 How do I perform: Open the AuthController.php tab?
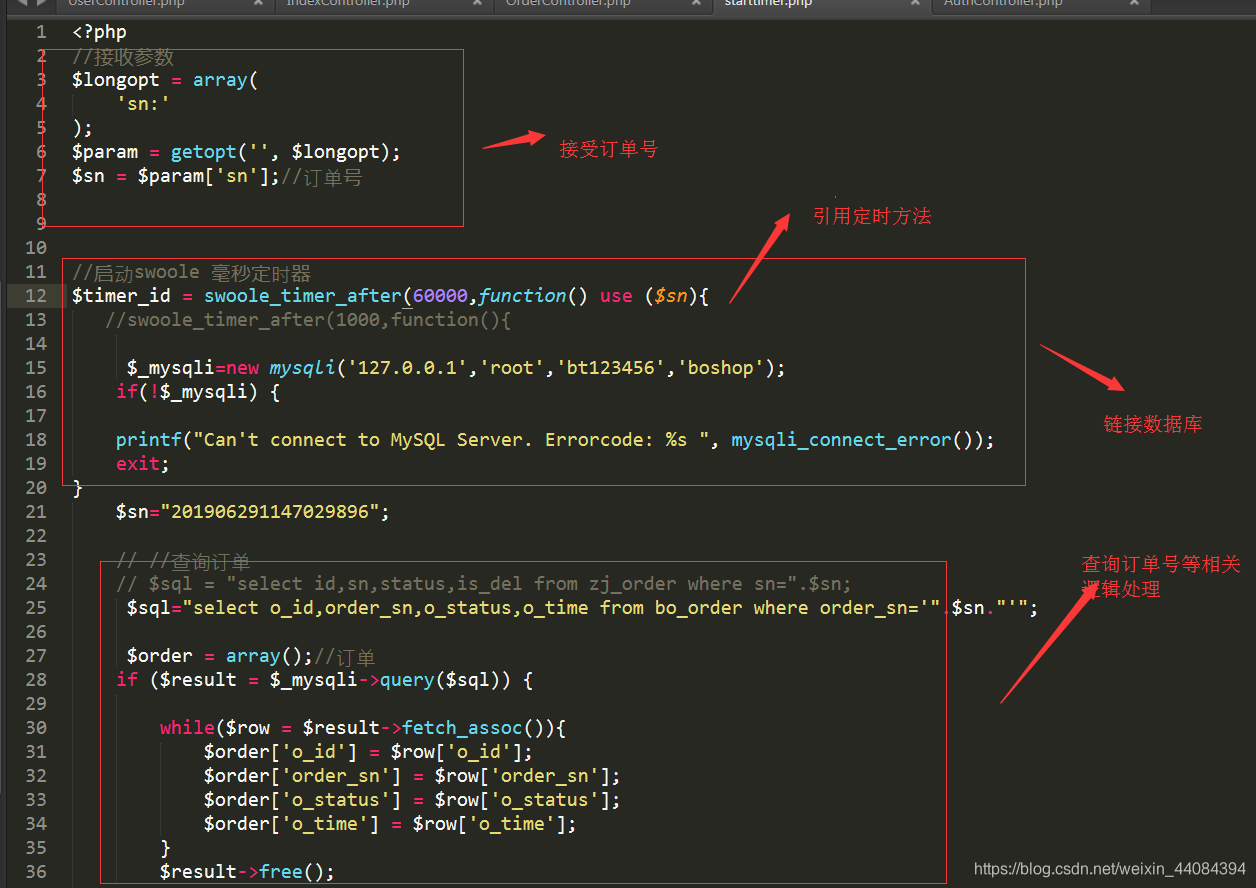[1002, 5]
